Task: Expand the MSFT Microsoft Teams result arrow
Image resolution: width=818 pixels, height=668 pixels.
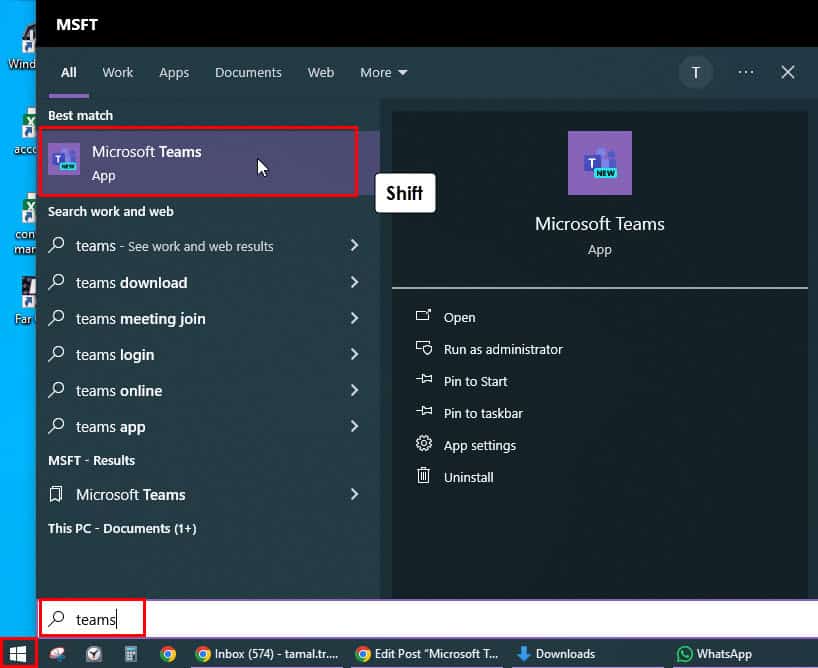Action: coord(355,494)
